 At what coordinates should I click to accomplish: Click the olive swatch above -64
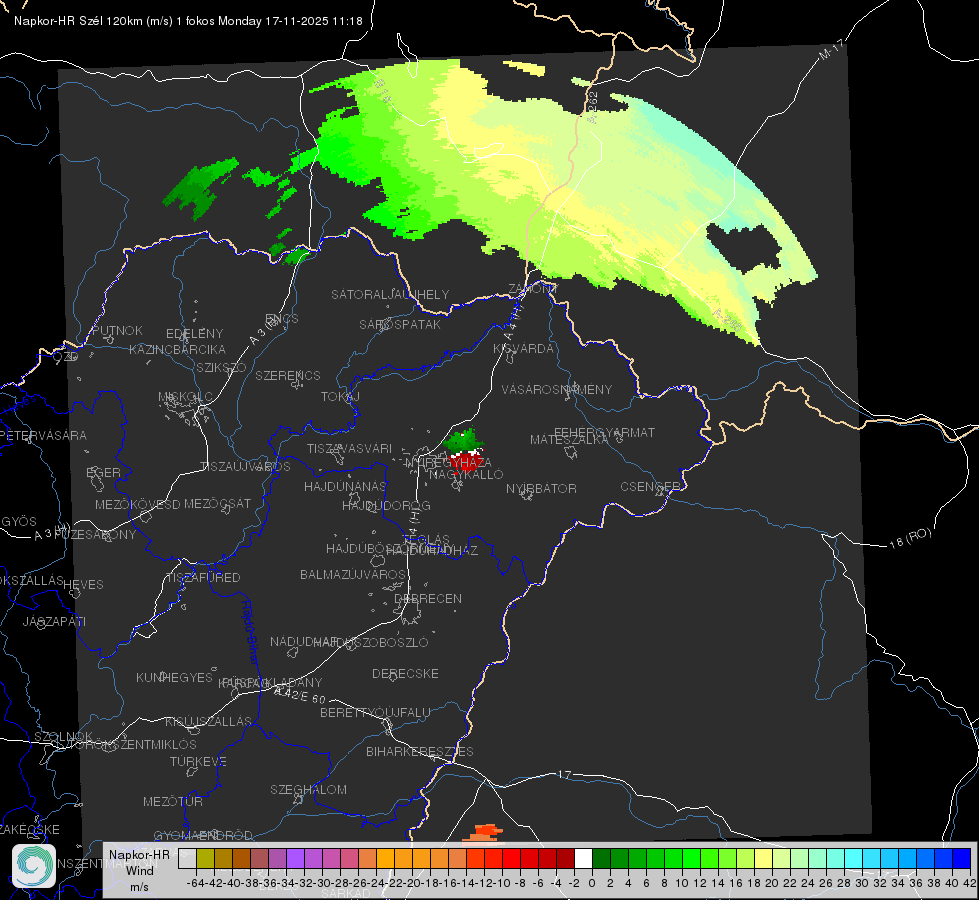pos(205,859)
